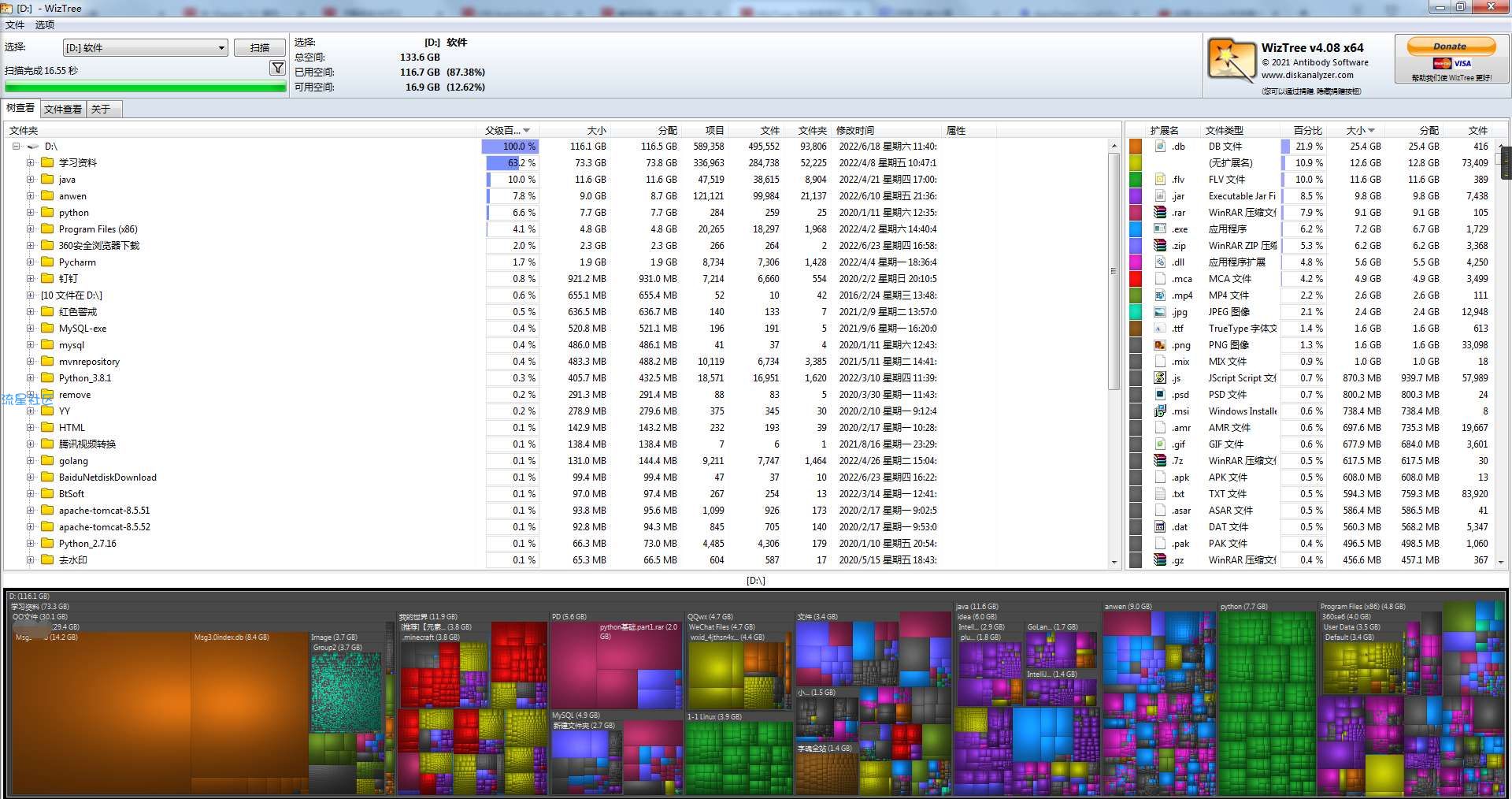This screenshot has width=1512, height=799.
Task: Select the 腾讯视频转换 tree row
Action: (87, 444)
